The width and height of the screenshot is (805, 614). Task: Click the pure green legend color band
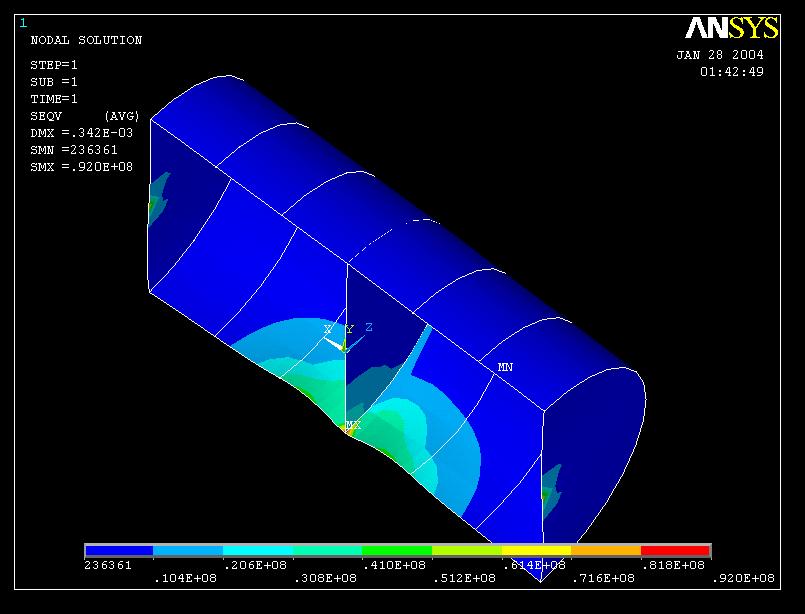pyautogui.click(x=397, y=550)
